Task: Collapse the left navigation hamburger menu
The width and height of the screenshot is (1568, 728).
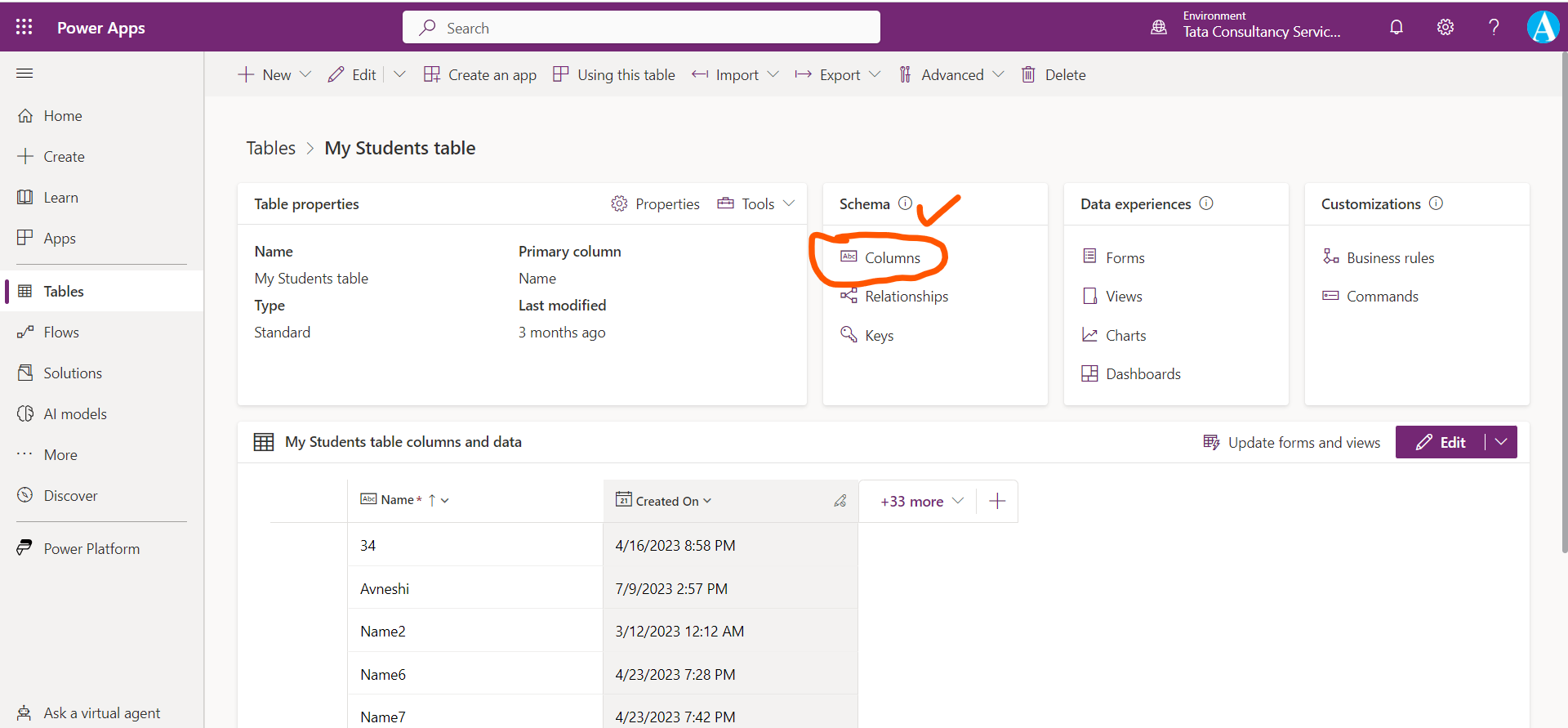Action: 24,74
